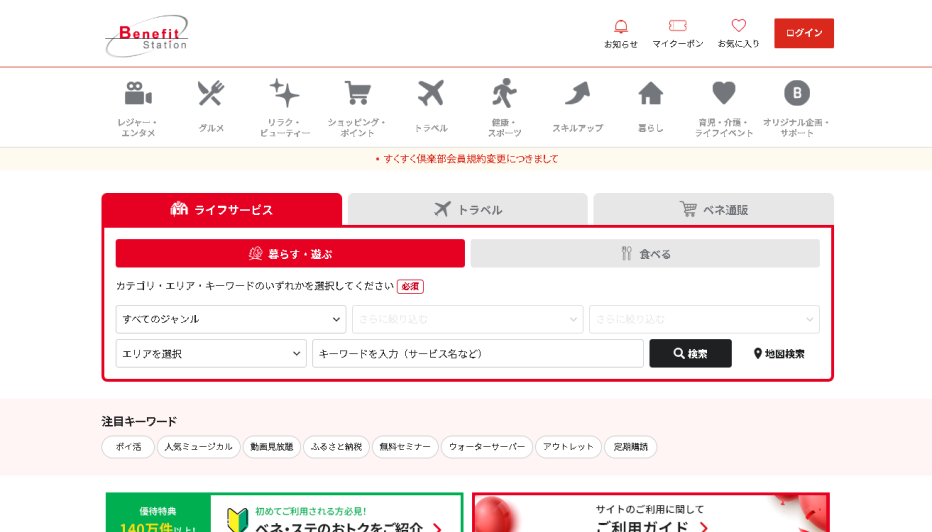Select the ショッピング・ポイント cart icon
The height and width of the screenshot is (532, 932).
(x=357, y=94)
